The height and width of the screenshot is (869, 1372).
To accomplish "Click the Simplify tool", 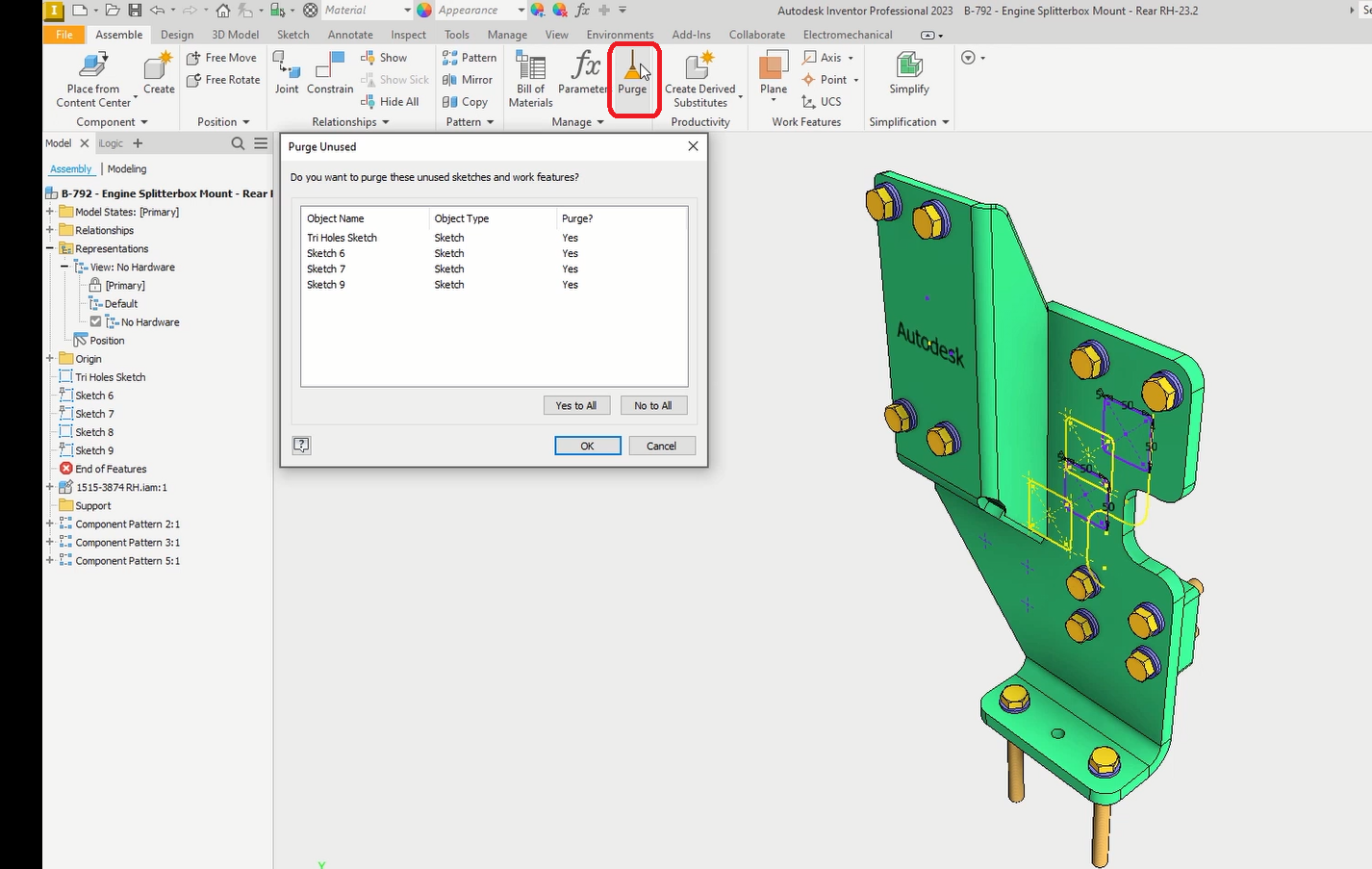I will coord(909,74).
